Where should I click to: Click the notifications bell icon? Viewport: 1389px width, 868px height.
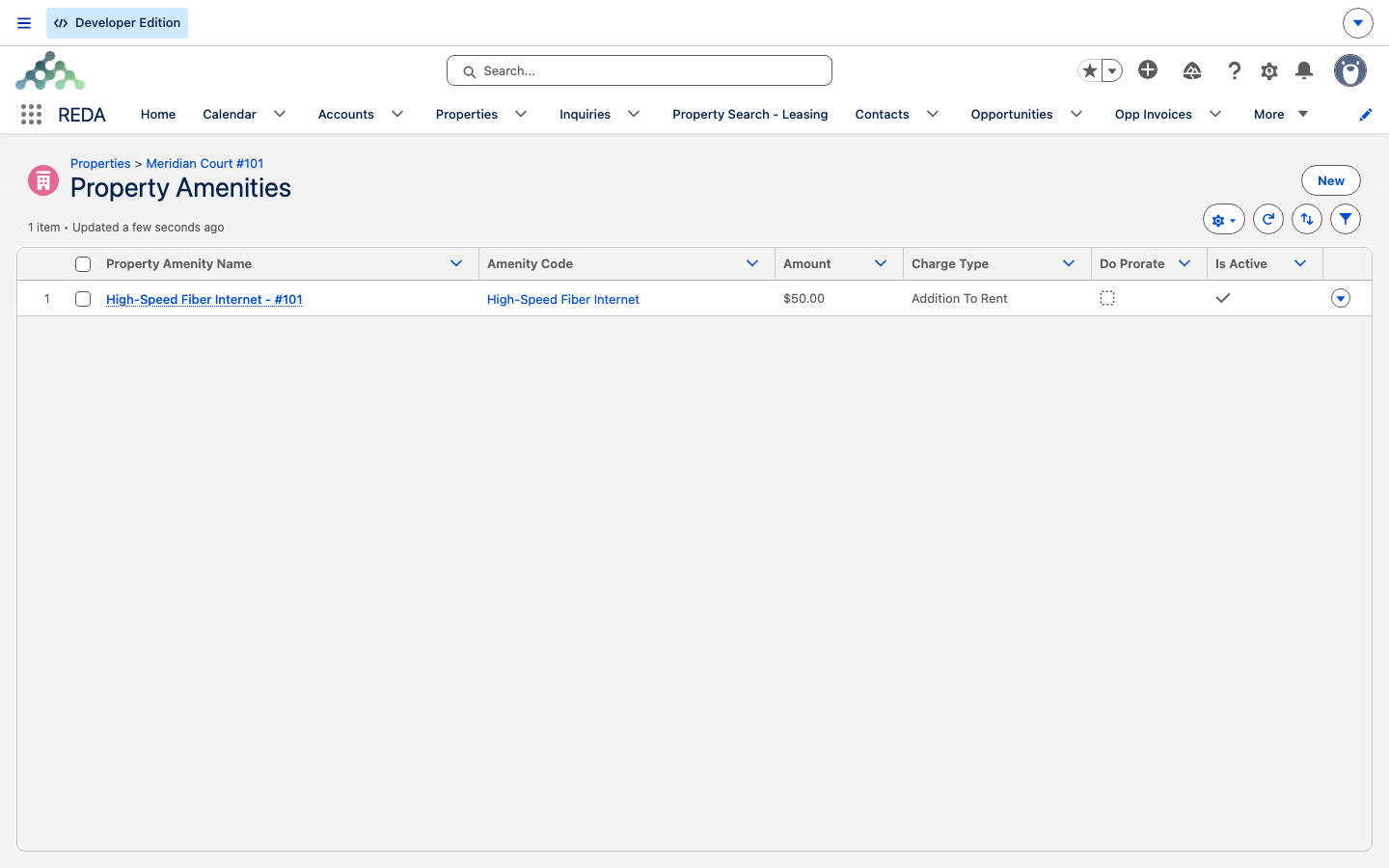1304,70
